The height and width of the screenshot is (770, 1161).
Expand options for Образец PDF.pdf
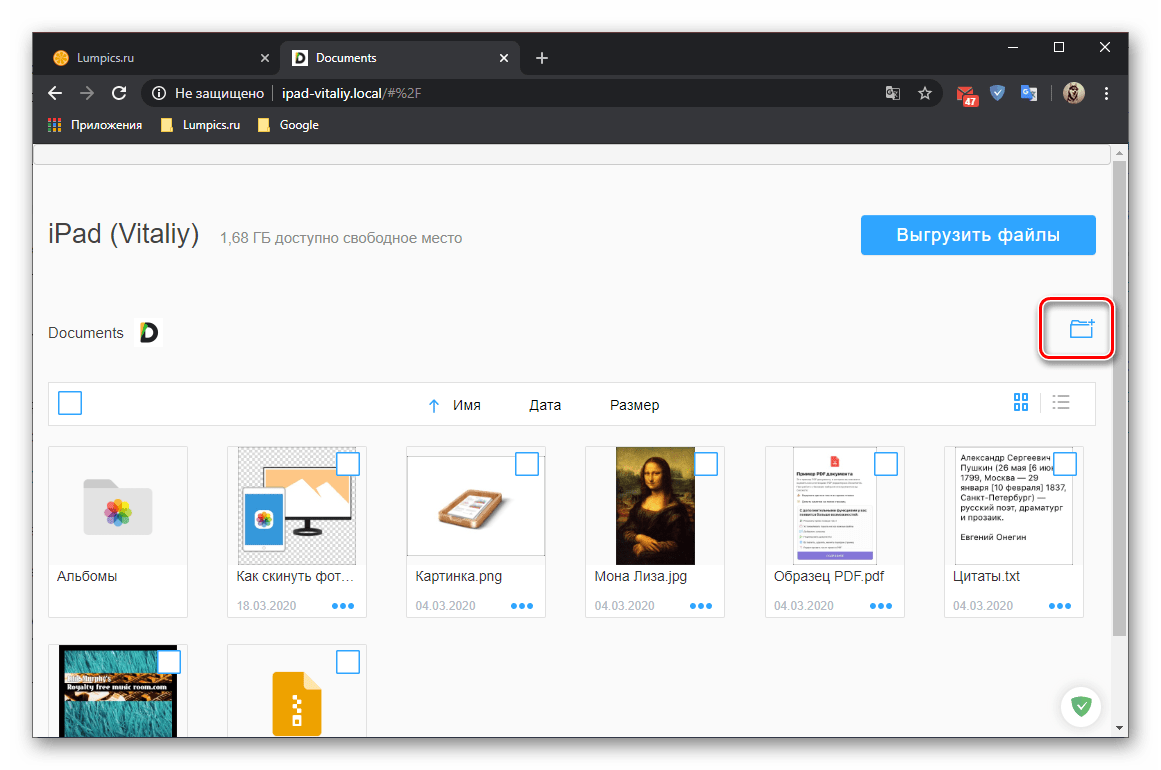(881, 606)
